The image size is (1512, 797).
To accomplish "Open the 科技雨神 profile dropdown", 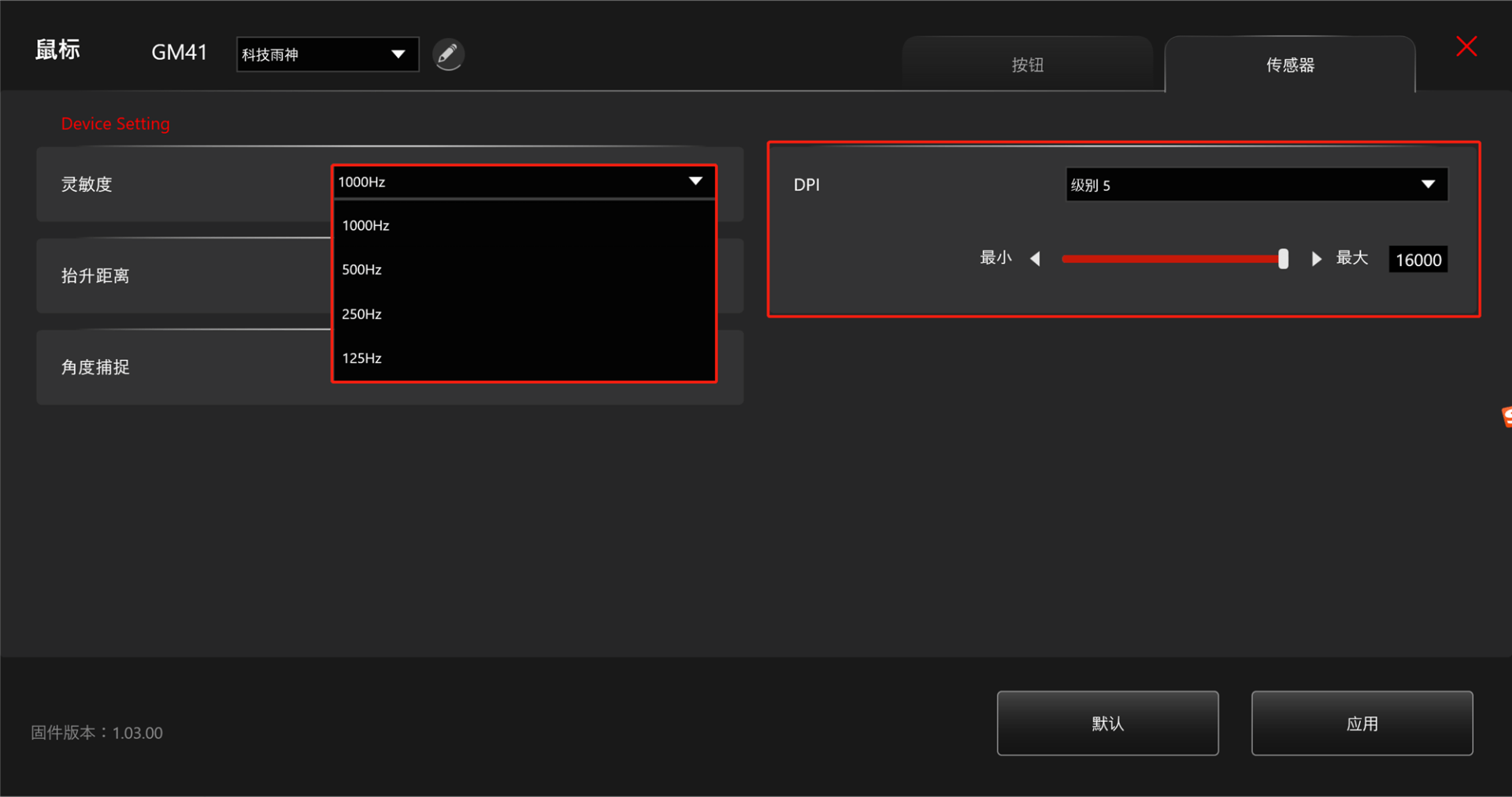I will coord(328,54).
